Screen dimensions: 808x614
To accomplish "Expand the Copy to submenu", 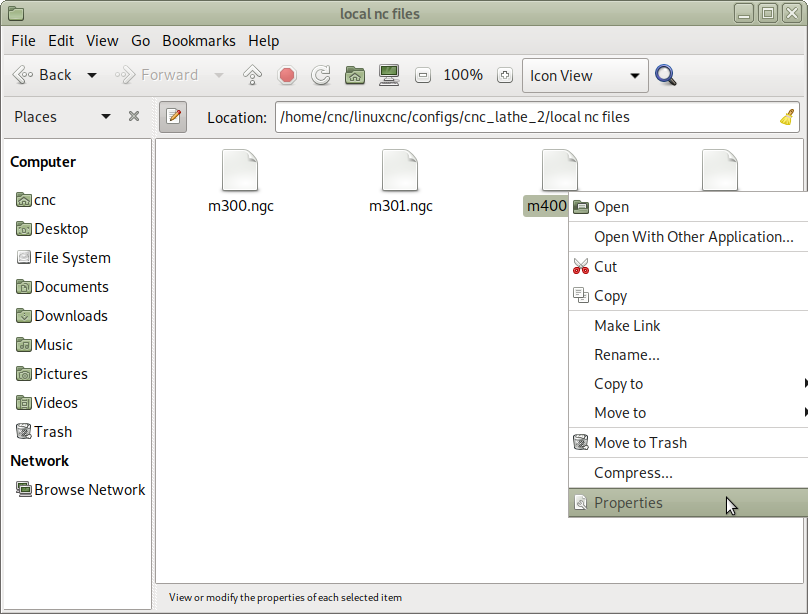I will tap(688, 384).
